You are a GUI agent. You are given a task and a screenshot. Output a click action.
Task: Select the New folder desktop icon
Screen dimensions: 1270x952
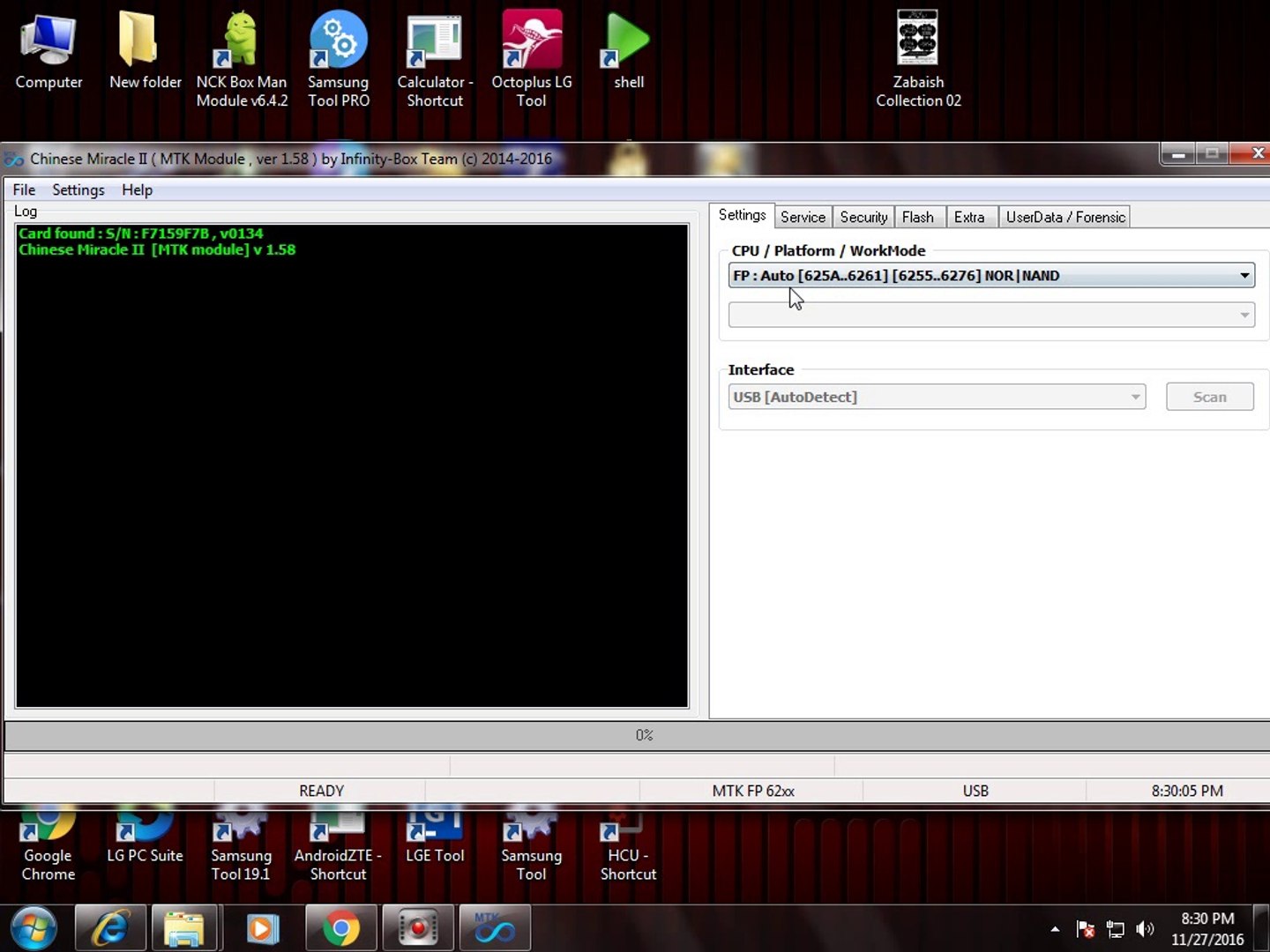tap(145, 52)
